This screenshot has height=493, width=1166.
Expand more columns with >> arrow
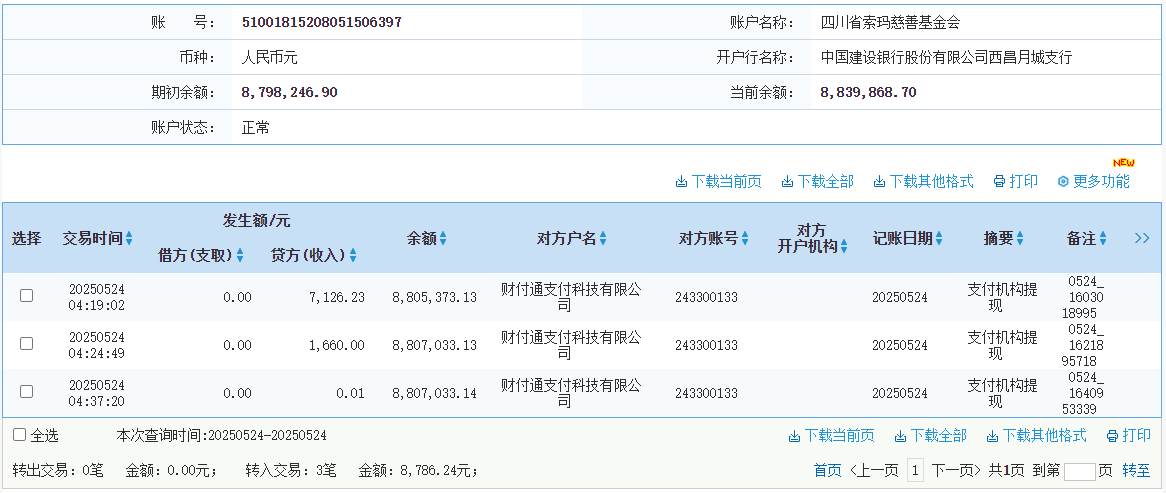[x=1142, y=239]
